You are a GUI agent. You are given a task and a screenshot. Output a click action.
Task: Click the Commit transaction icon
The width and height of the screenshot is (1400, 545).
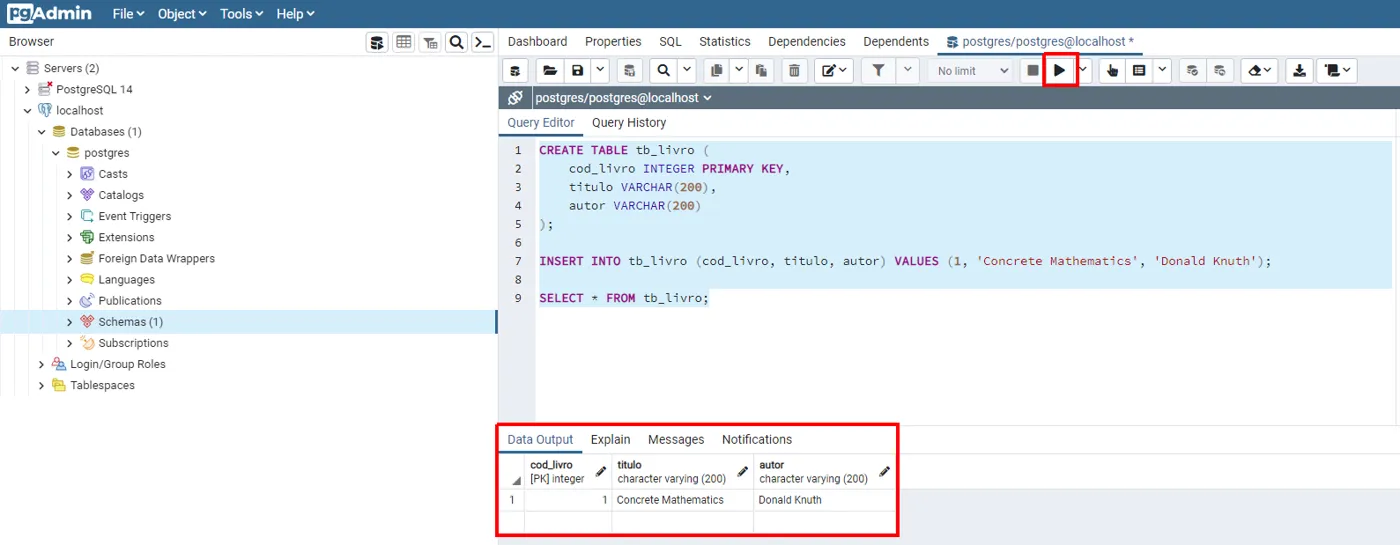click(1192, 71)
